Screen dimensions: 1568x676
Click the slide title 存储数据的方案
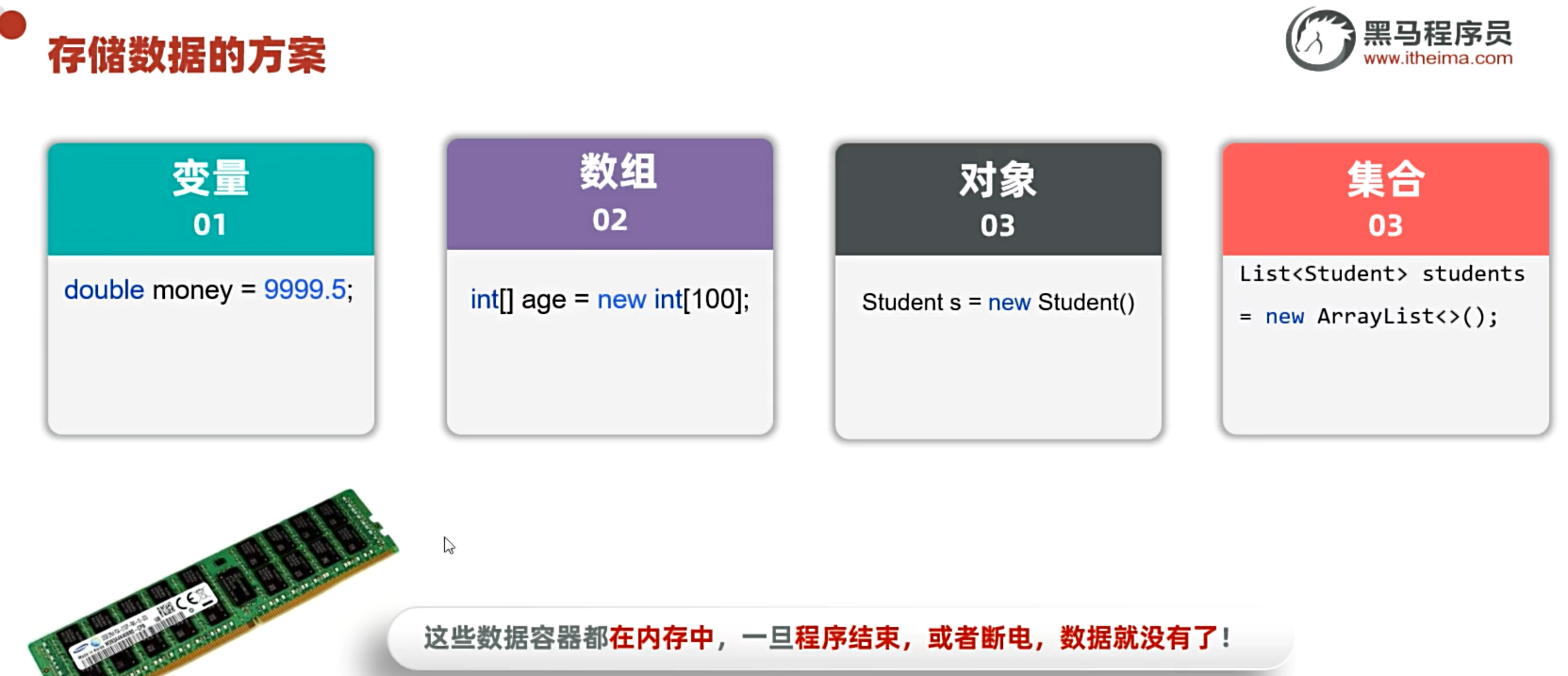coord(187,55)
